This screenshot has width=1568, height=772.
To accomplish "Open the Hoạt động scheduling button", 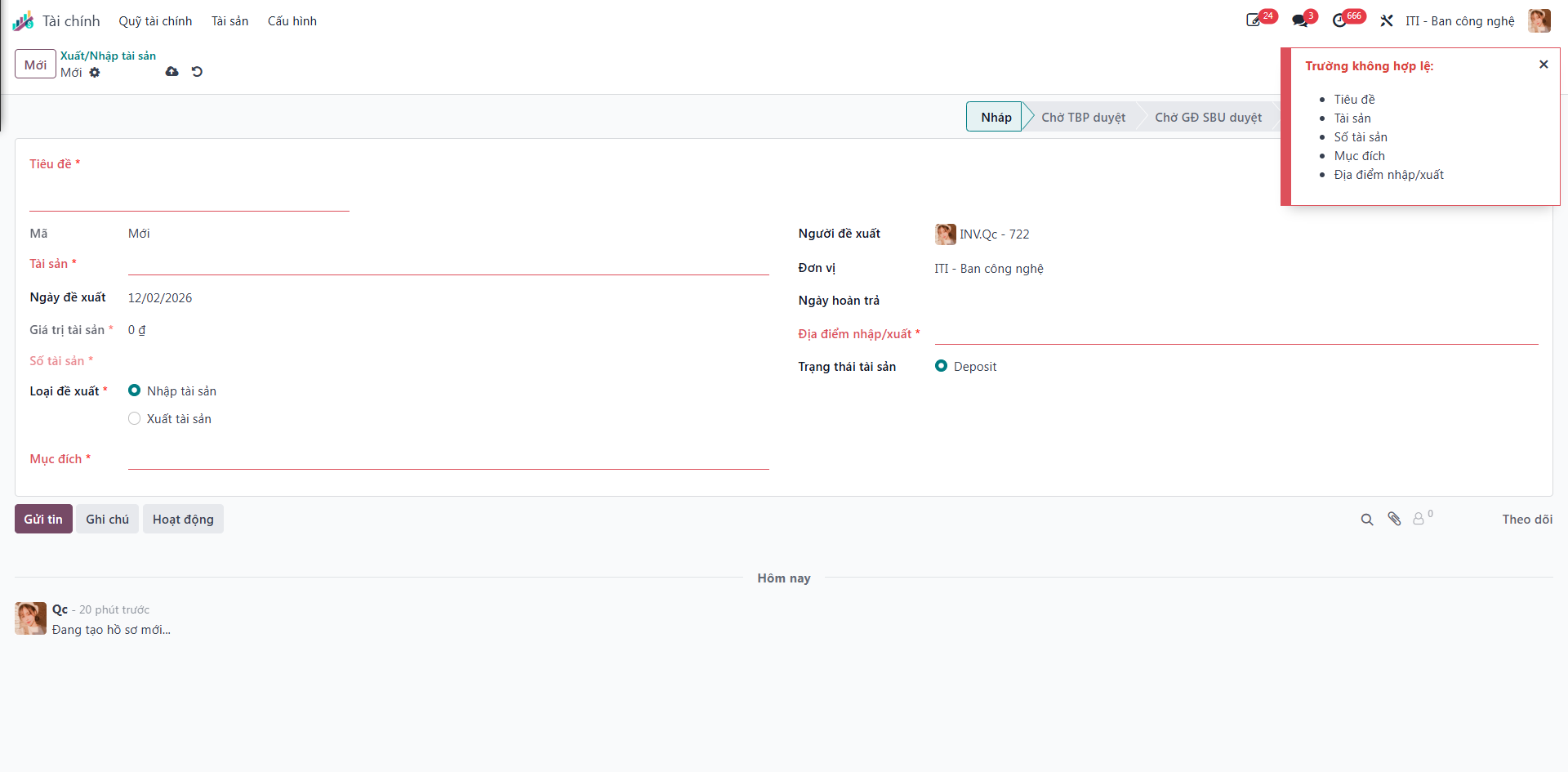I will click(x=183, y=519).
